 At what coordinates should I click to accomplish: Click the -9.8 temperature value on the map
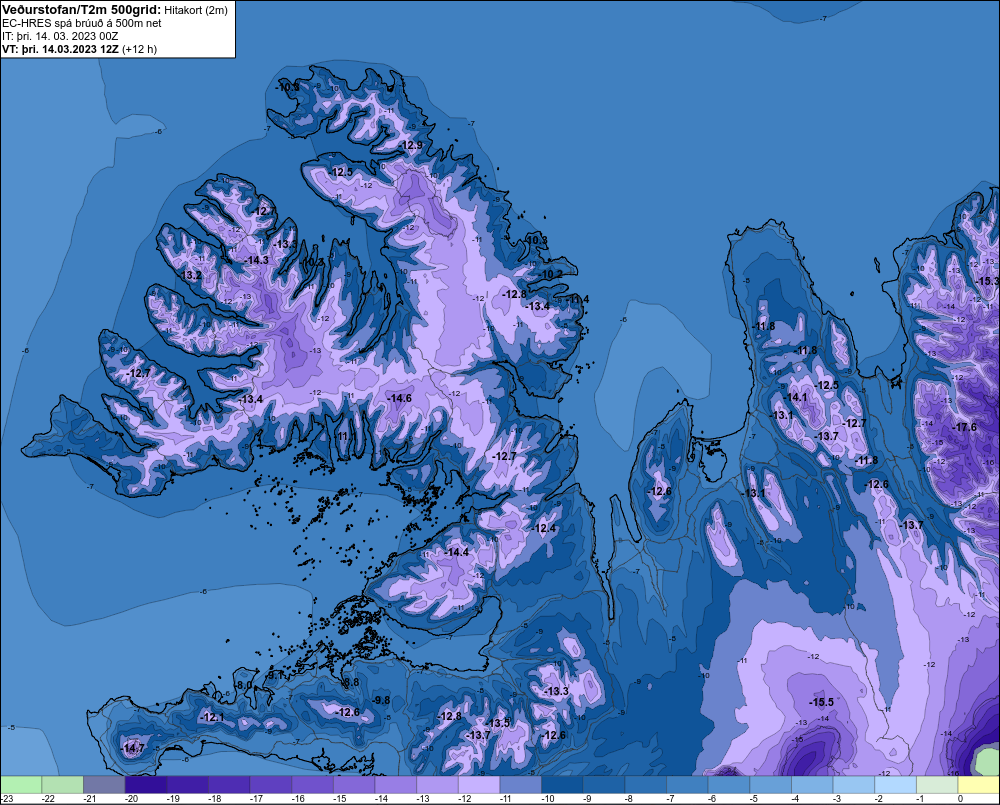381,700
